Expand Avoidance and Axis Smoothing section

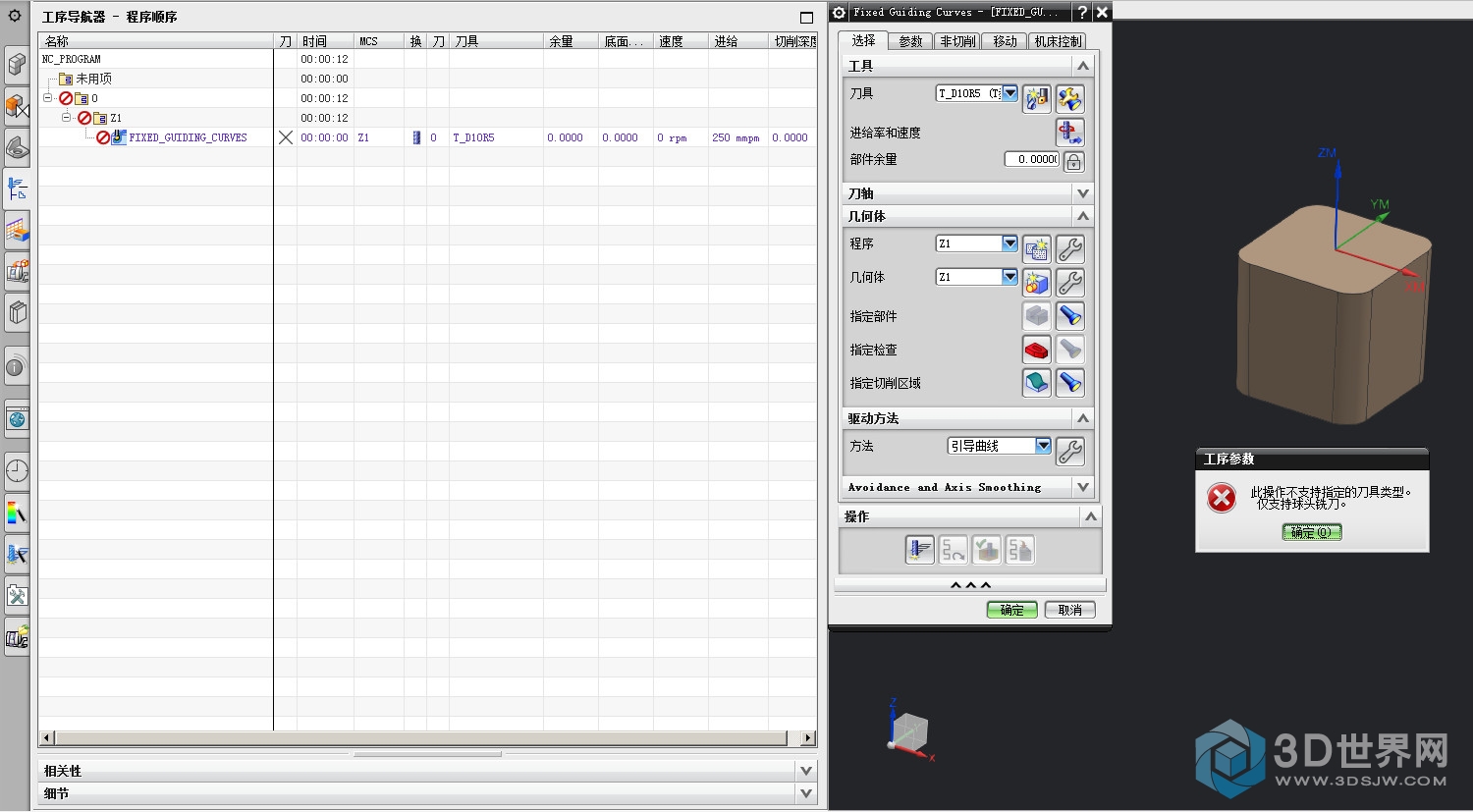click(x=1083, y=487)
